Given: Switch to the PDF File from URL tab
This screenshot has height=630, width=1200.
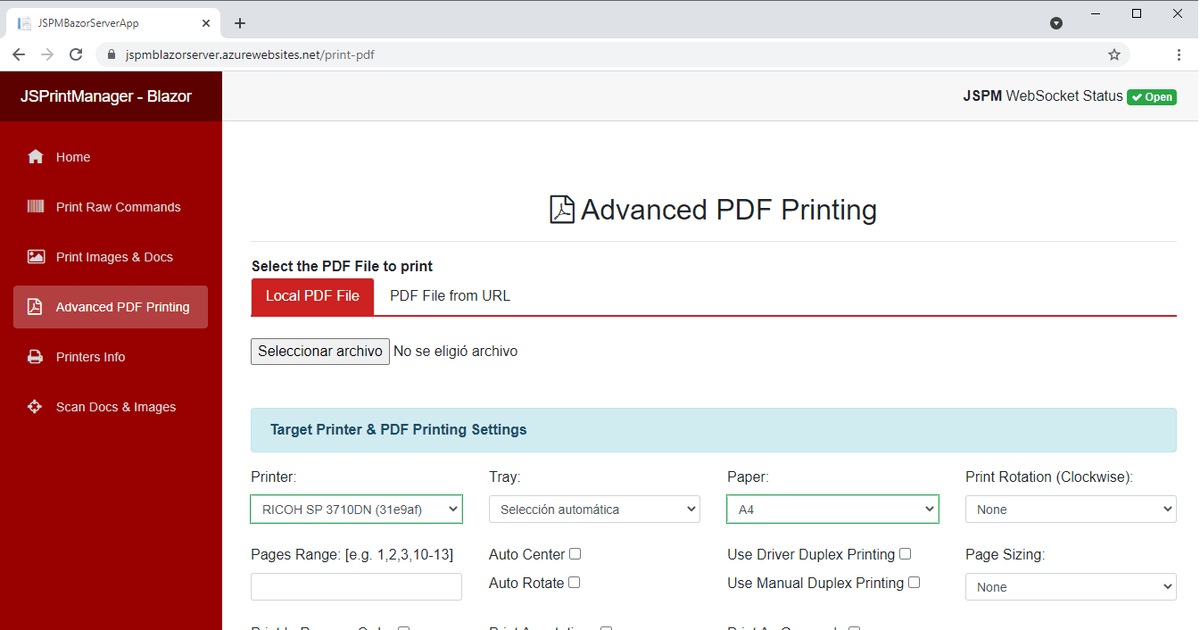Looking at the screenshot, I should pyautogui.click(x=449, y=295).
